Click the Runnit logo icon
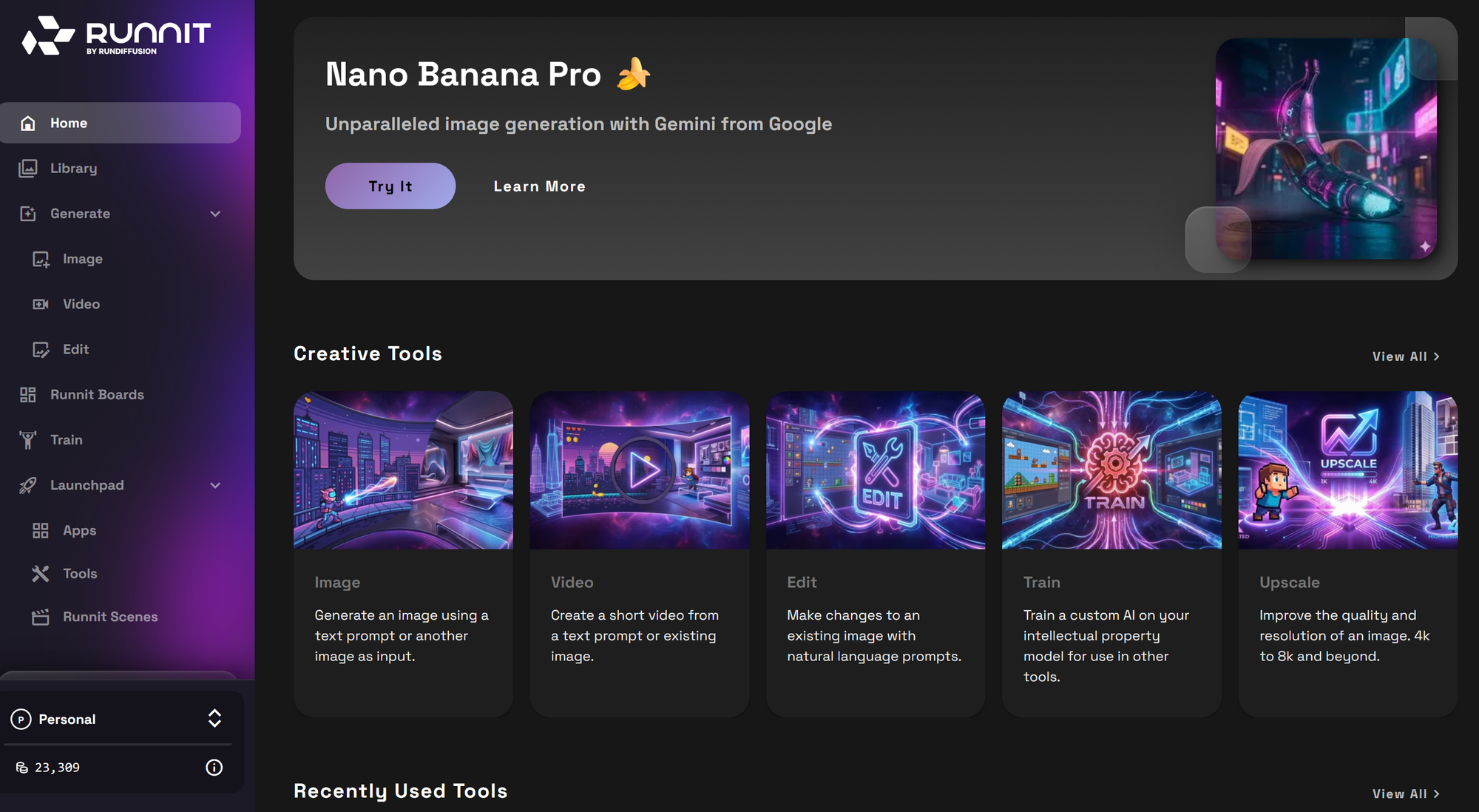 click(x=47, y=35)
